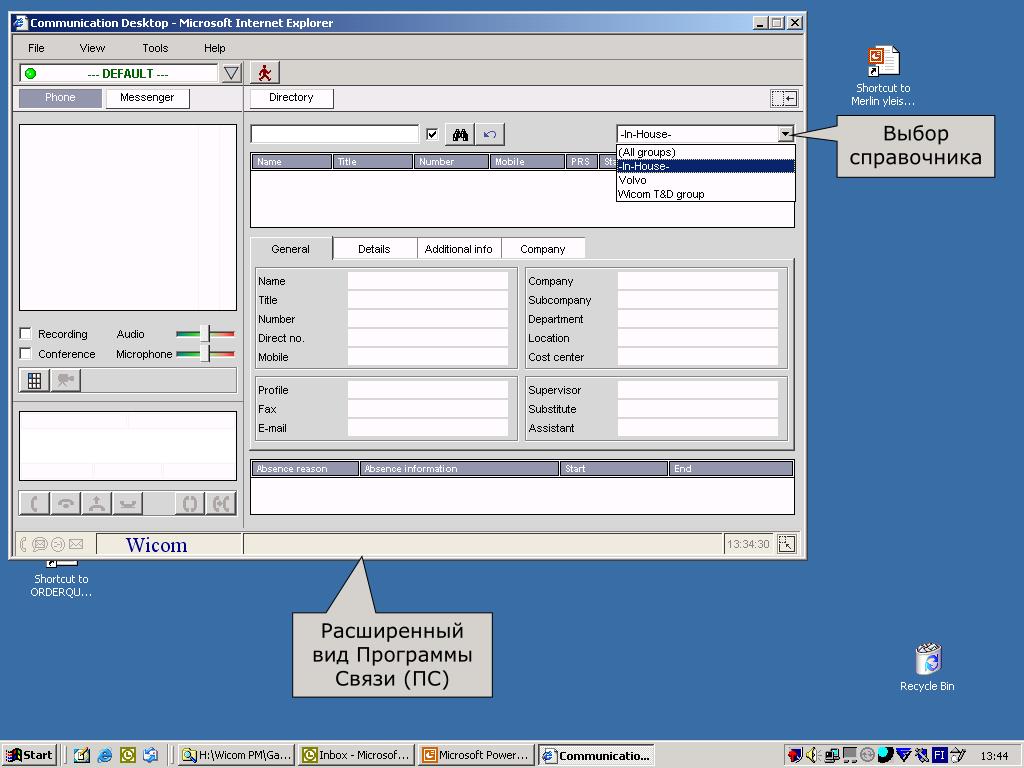Open the File menu

click(x=37, y=48)
